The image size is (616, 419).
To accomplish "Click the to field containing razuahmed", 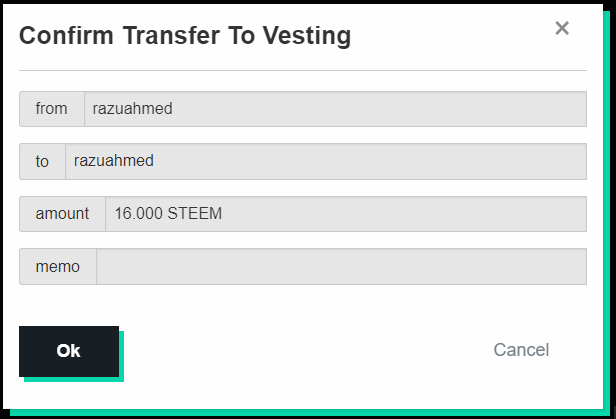I will pyautogui.click(x=325, y=161).
